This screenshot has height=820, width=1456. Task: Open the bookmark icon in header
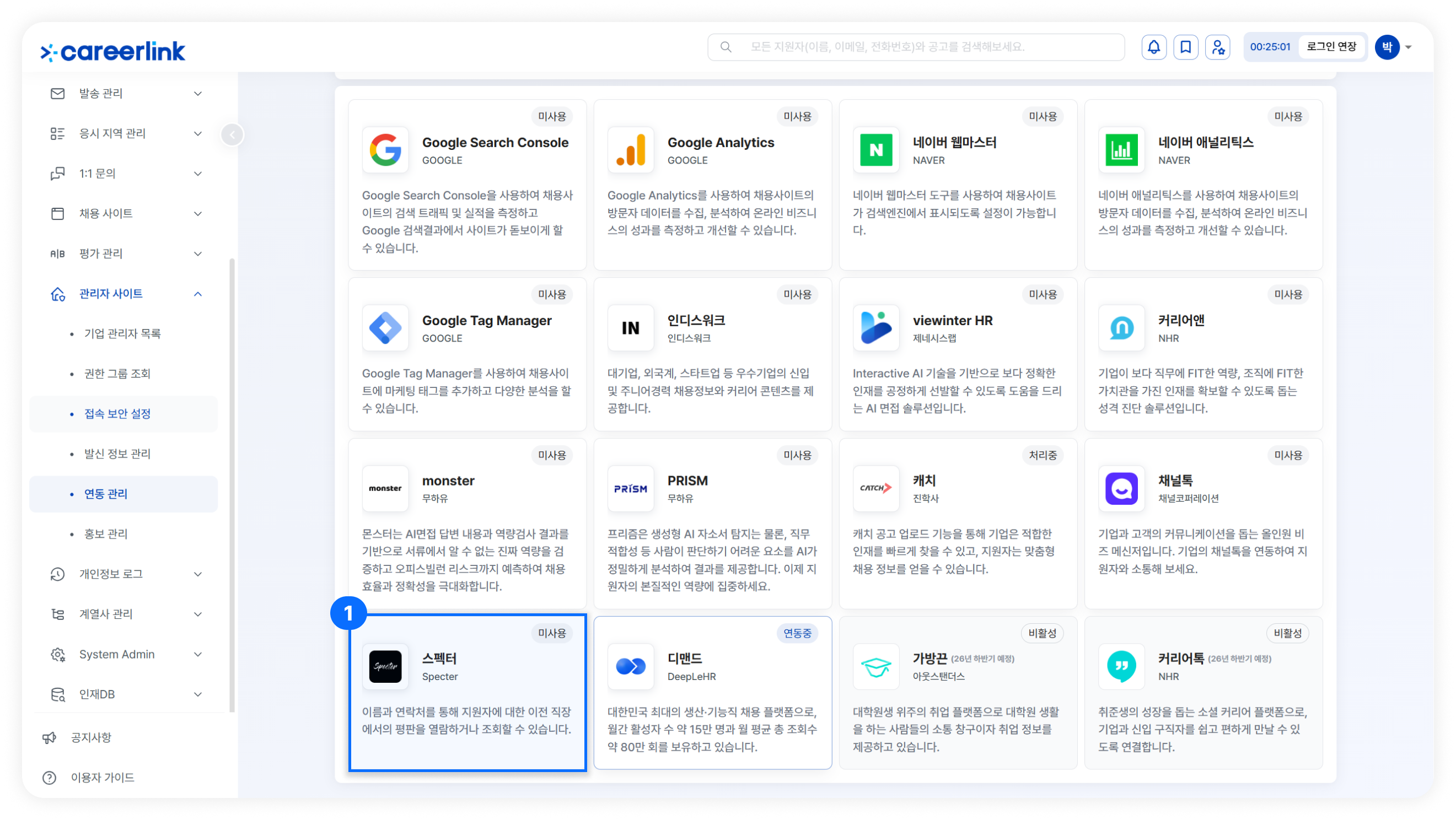(x=1186, y=47)
